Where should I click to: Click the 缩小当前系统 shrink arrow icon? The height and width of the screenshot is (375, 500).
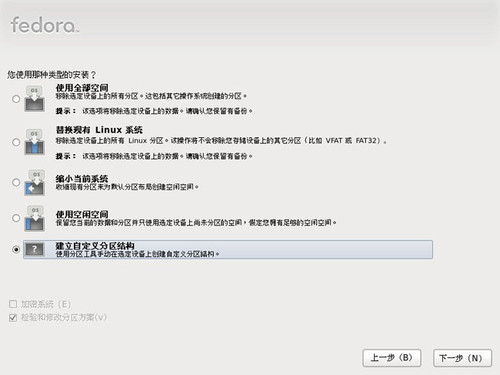(x=34, y=183)
